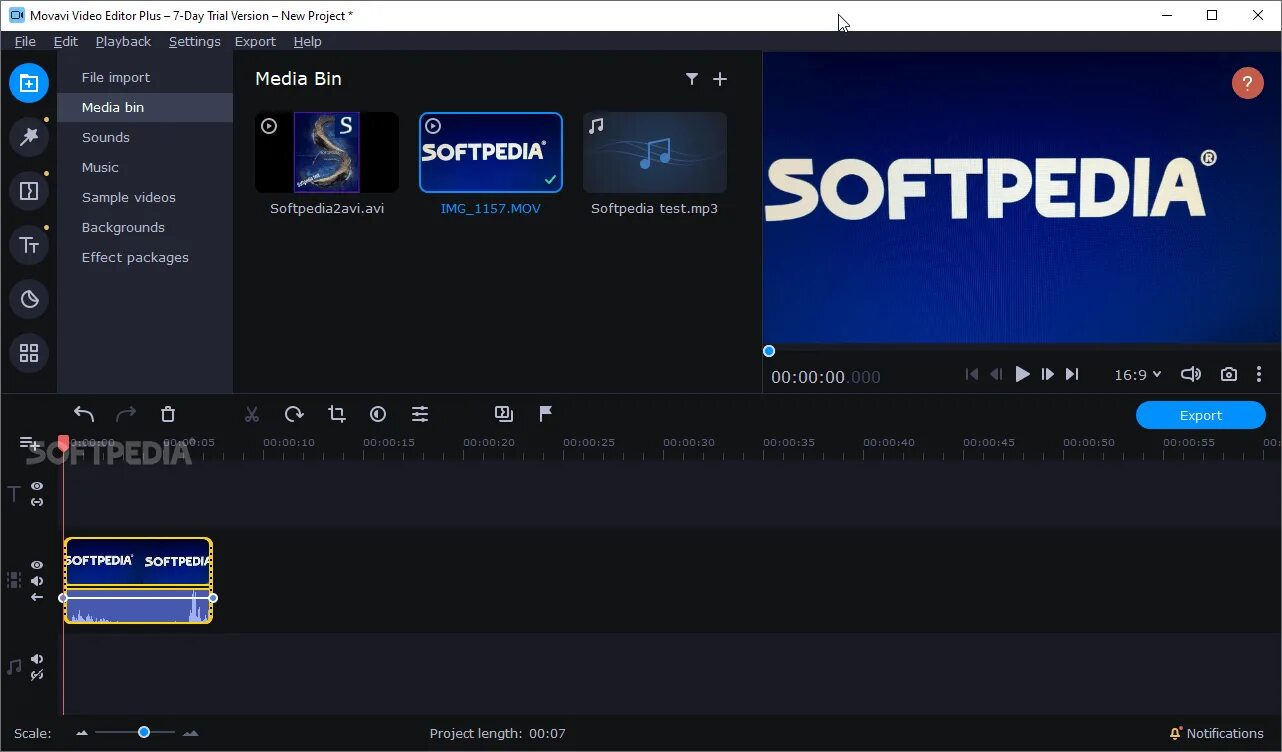Add files using Media Bin plus icon
This screenshot has height=752, width=1282.
[x=720, y=79]
